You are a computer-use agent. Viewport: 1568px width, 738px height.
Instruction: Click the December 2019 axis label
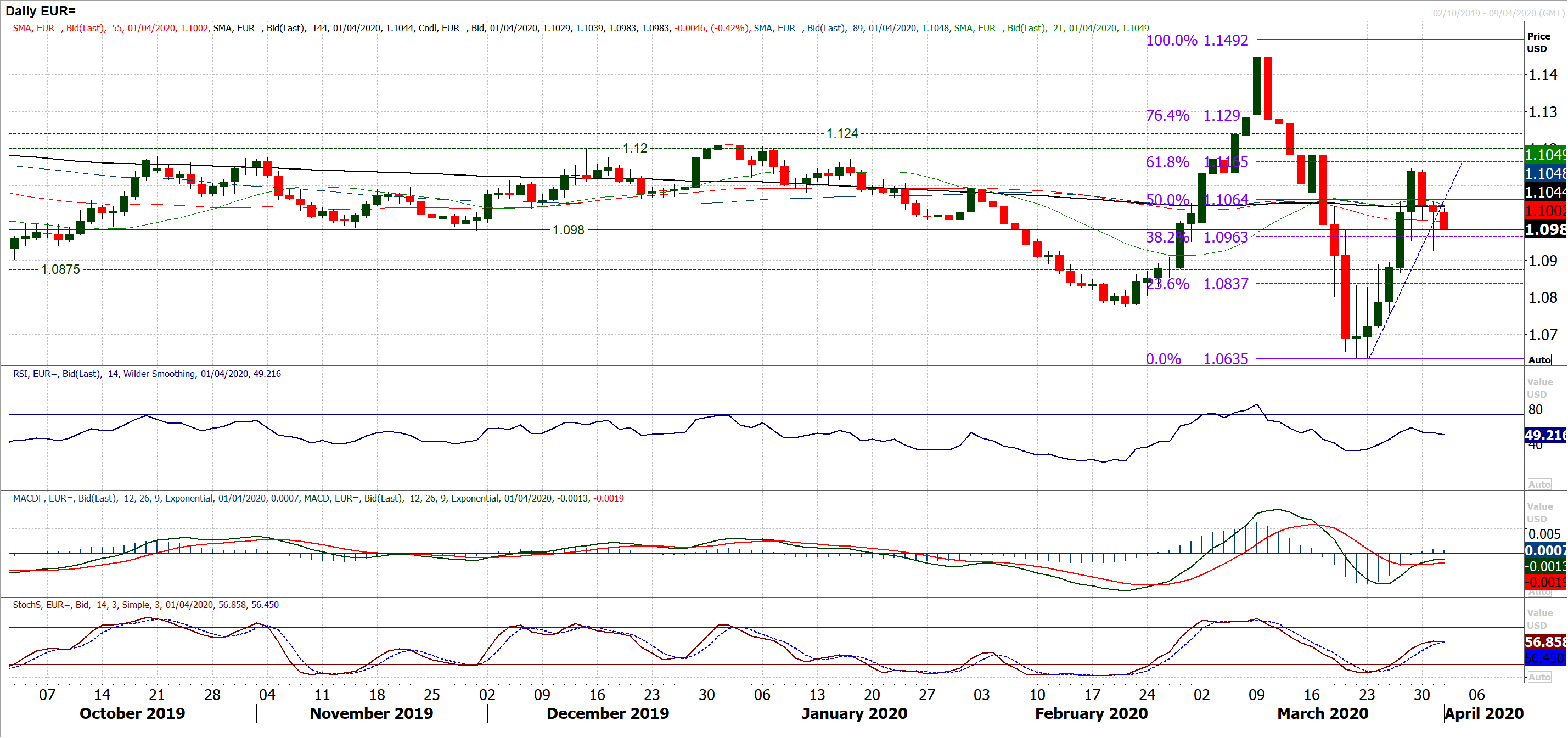coord(608,713)
